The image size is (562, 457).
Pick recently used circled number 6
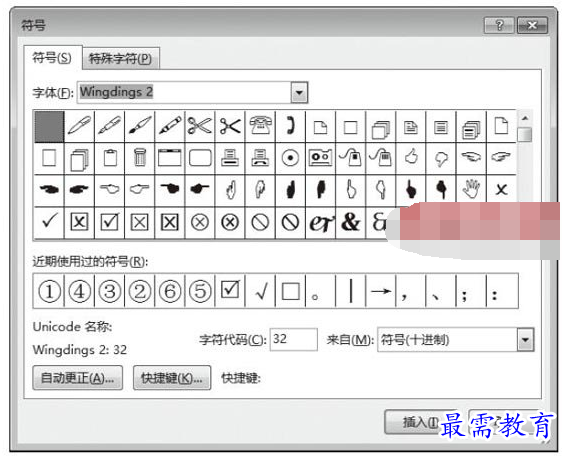(170, 291)
